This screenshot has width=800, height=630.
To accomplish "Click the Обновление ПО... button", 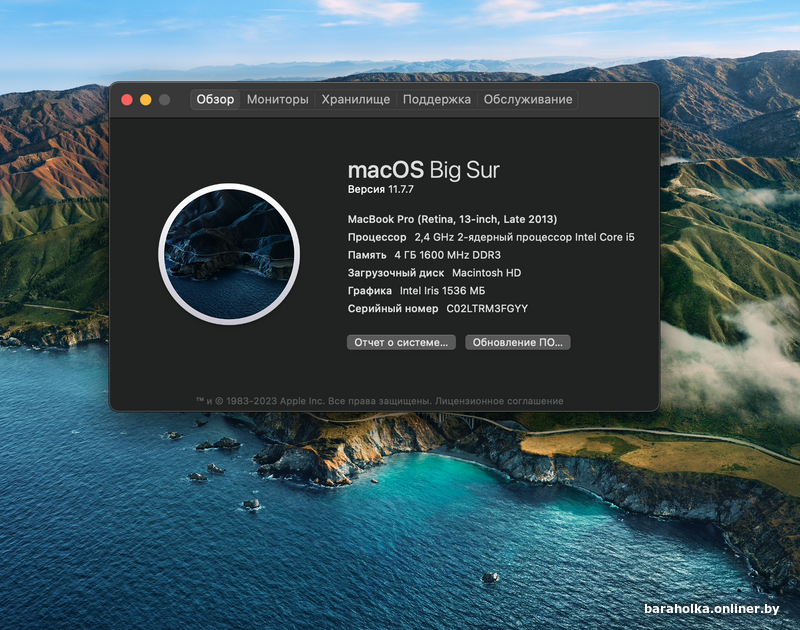I will (517, 342).
